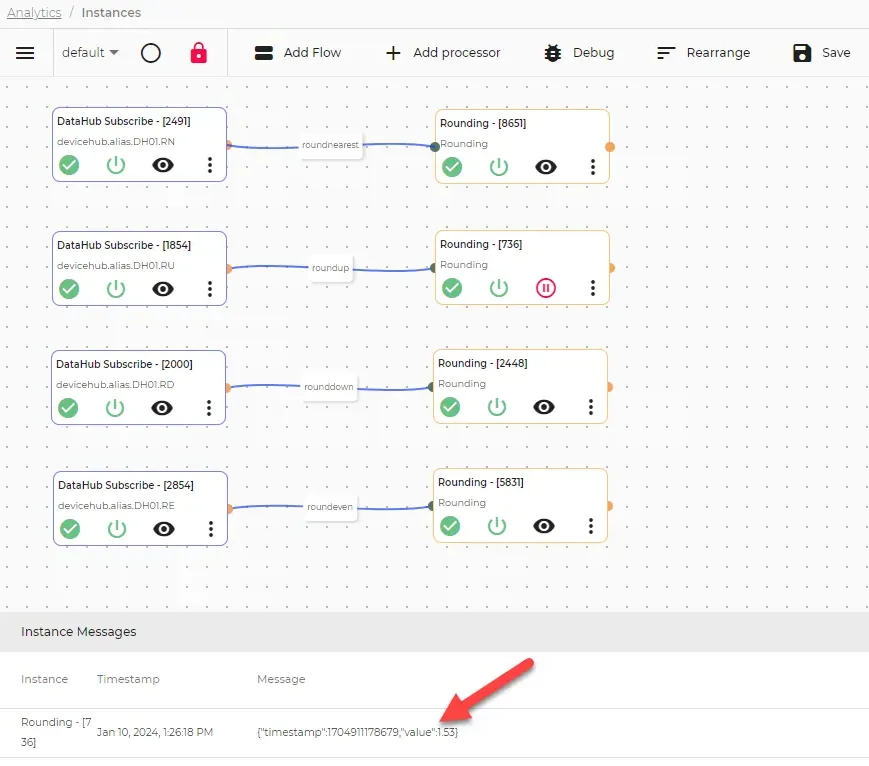Click the eye icon on Rounding [5831]
Image resolution: width=869 pixels, height=766 pixels.
(x=544, y=526)
